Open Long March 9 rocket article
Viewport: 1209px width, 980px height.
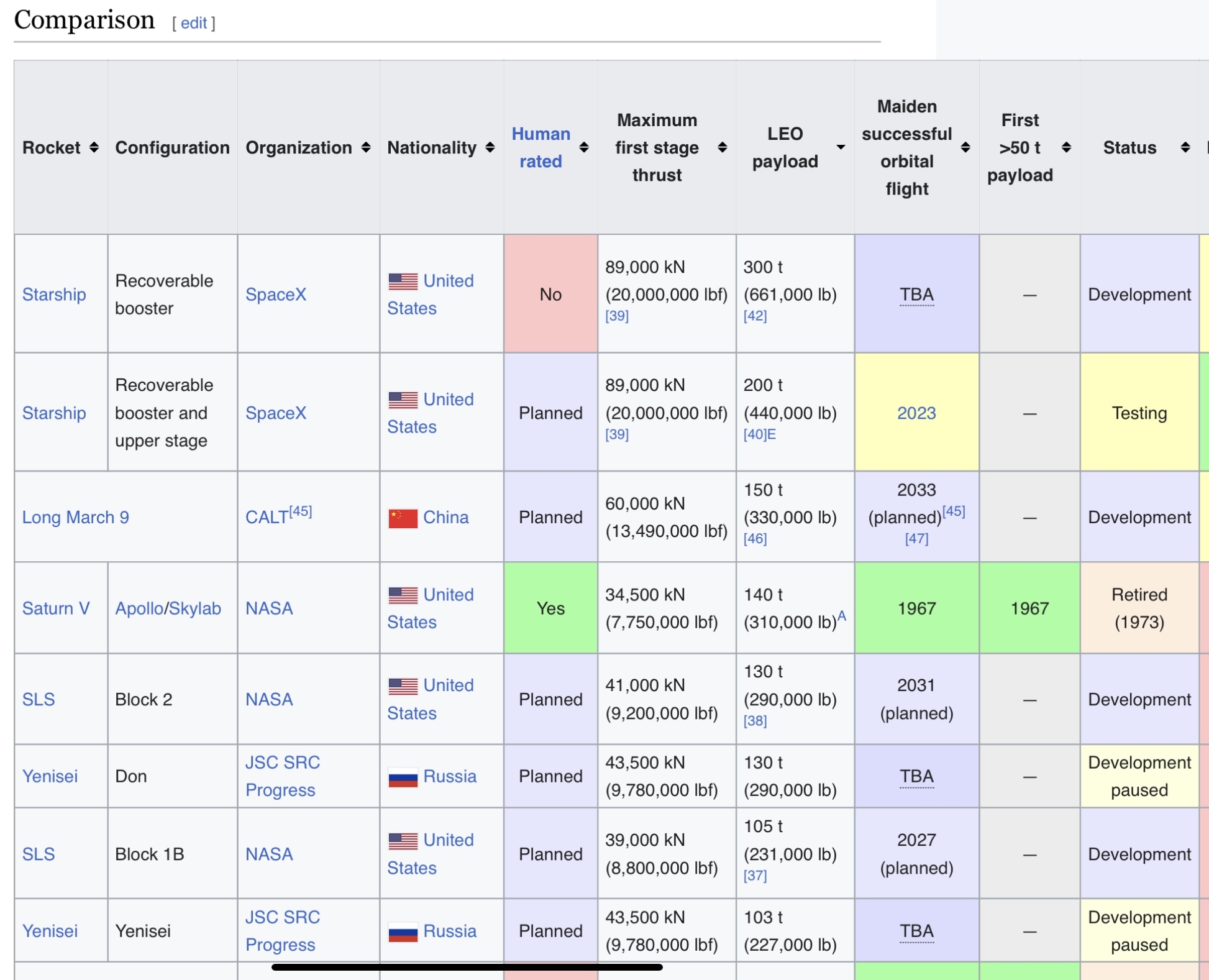[x=75, y=517]
